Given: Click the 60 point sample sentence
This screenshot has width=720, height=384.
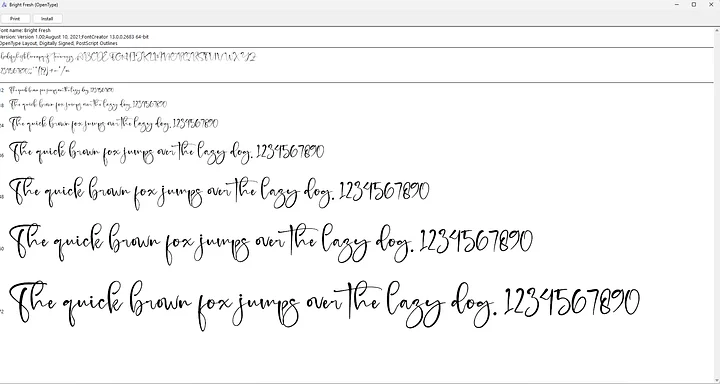Looking at the screenshot, I should pos(271,243).
